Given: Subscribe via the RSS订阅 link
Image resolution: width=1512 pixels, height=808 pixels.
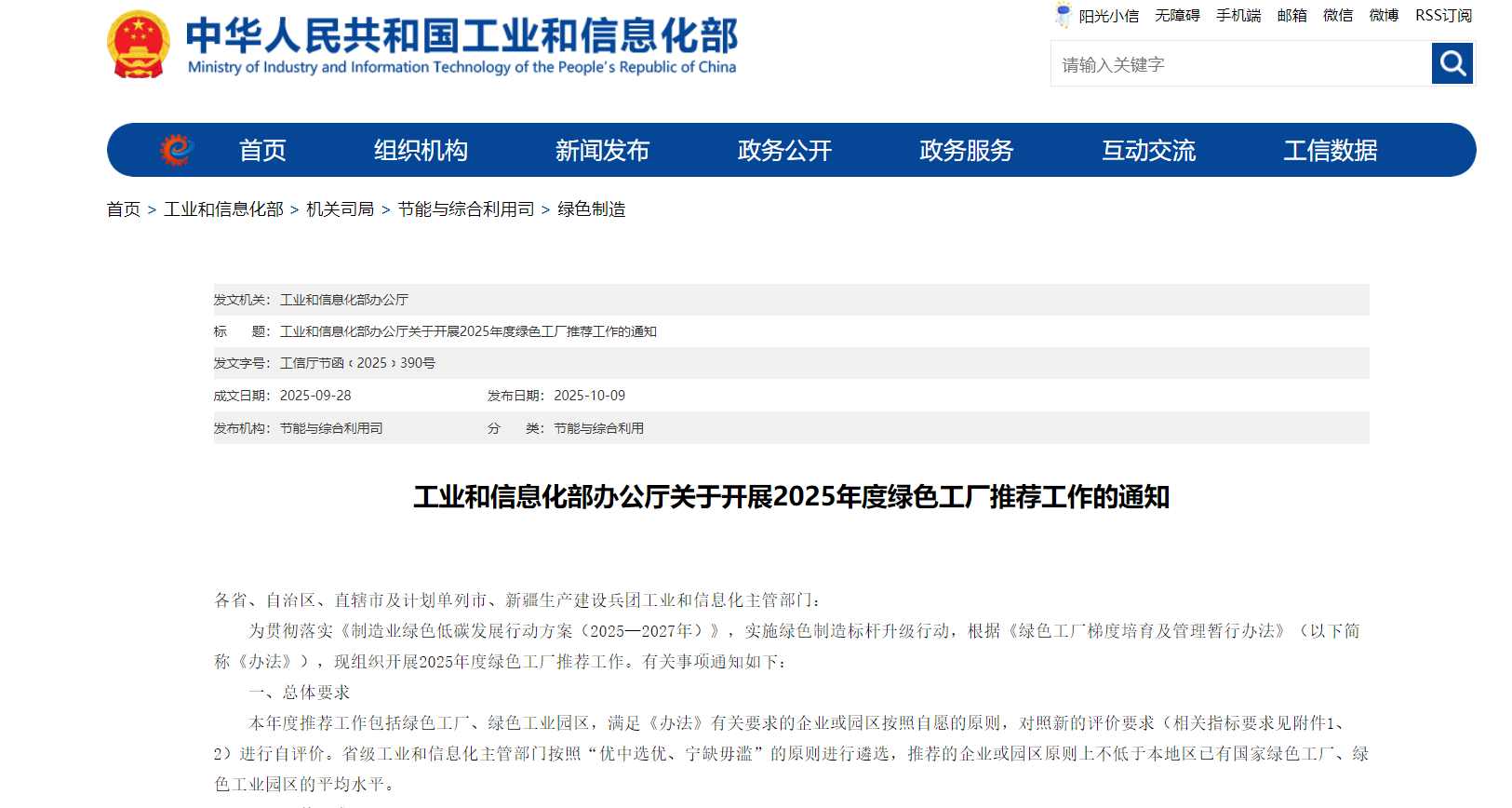Looking at the screenshot, I should pos(1443,16).
